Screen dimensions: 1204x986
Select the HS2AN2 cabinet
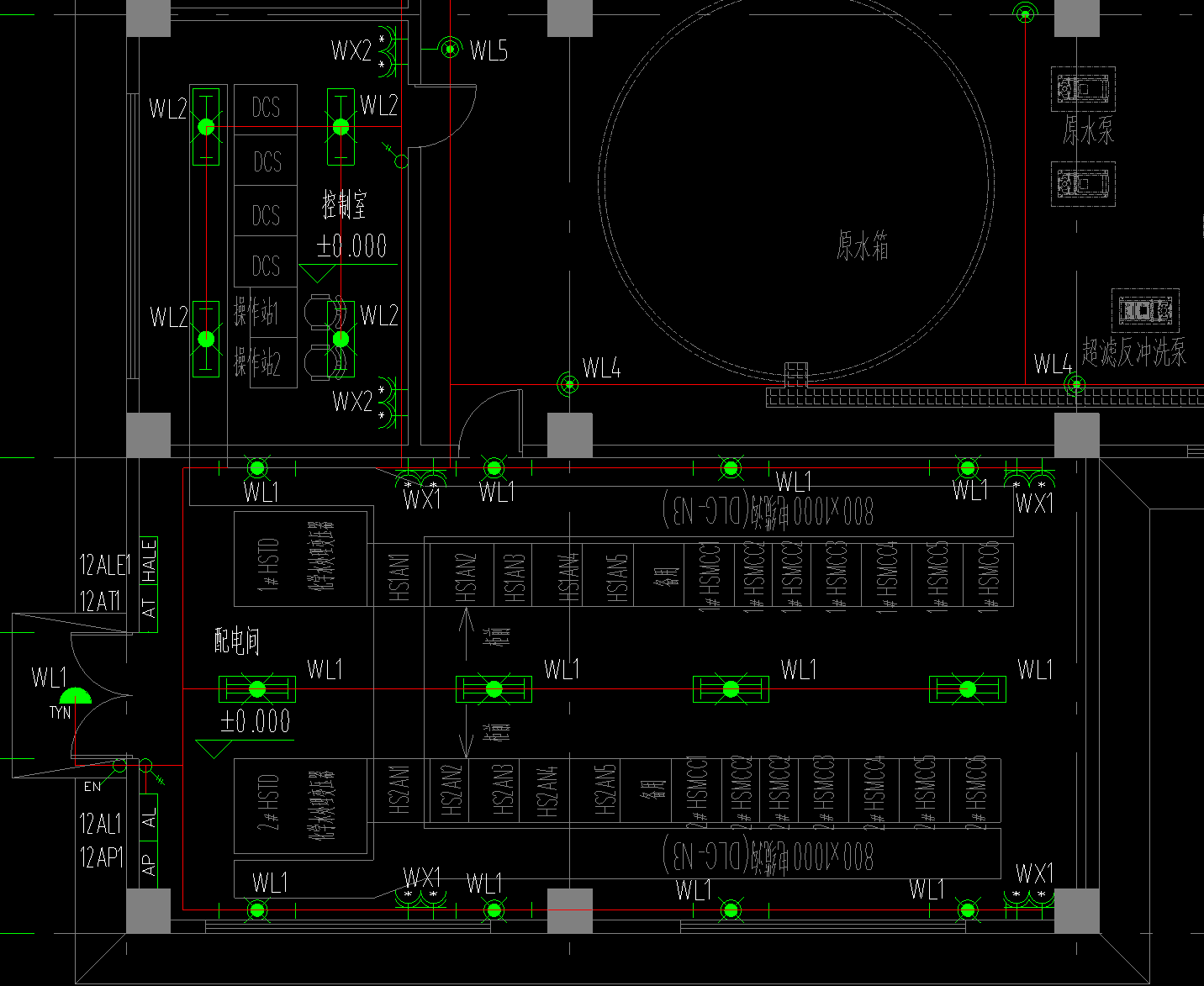(451, 790)
